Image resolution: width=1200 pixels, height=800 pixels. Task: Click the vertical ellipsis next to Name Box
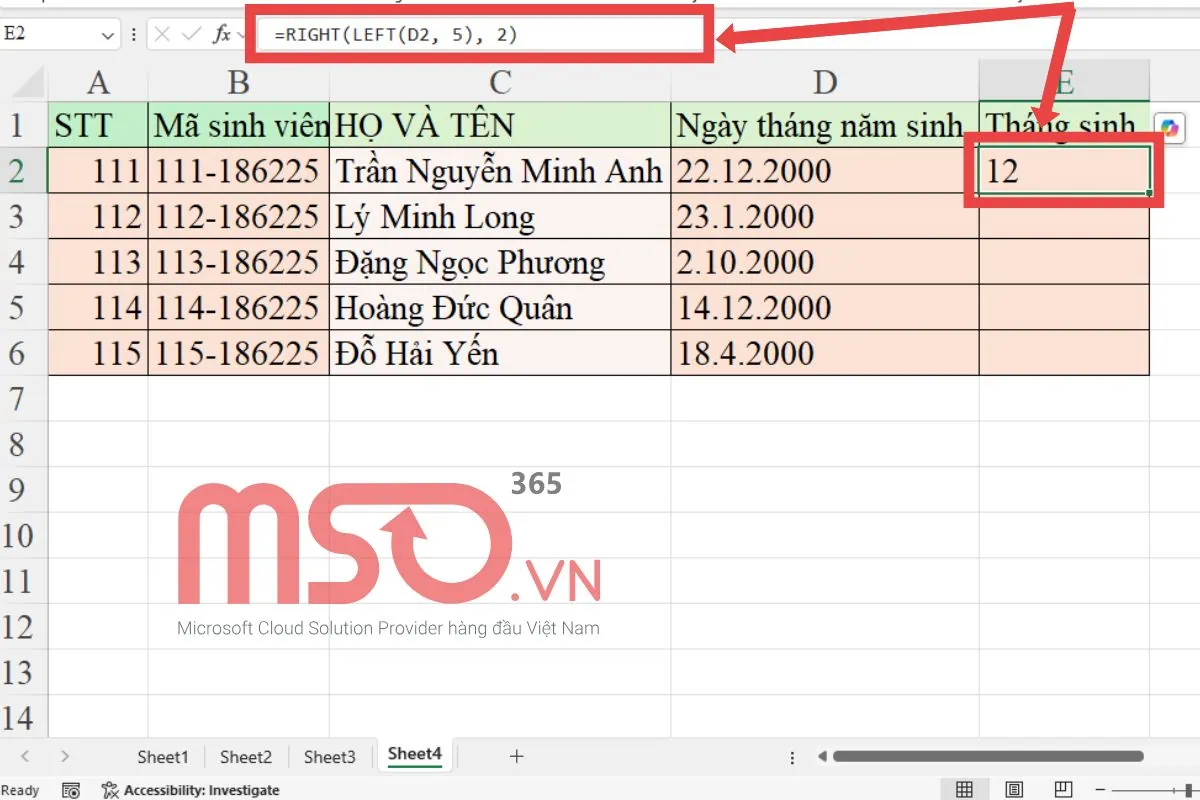pos(133,33)
